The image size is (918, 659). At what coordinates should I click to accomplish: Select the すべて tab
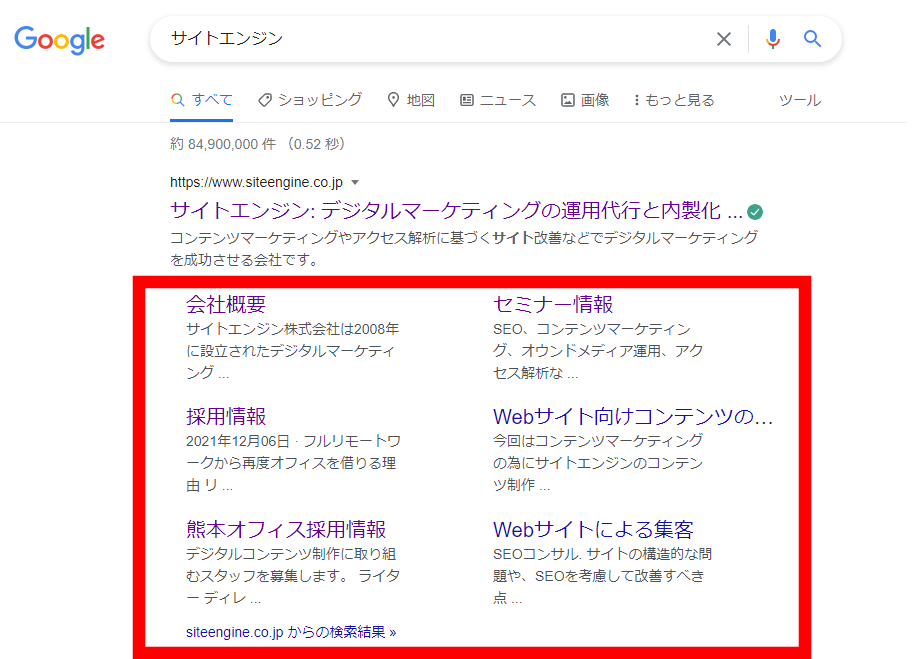(x=201, y=100)
